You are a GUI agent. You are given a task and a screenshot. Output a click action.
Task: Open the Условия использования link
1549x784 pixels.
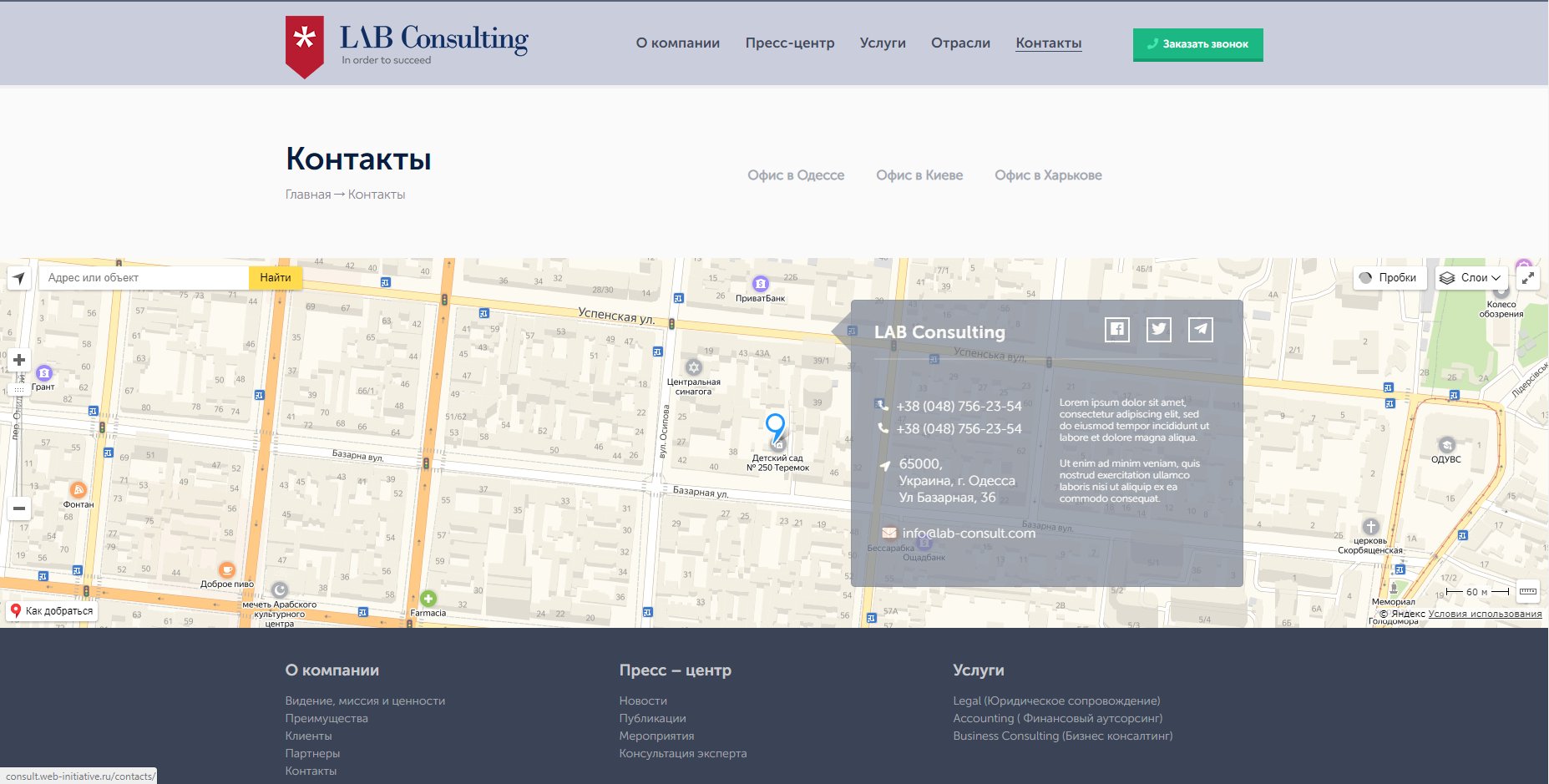coord(1486,614)
